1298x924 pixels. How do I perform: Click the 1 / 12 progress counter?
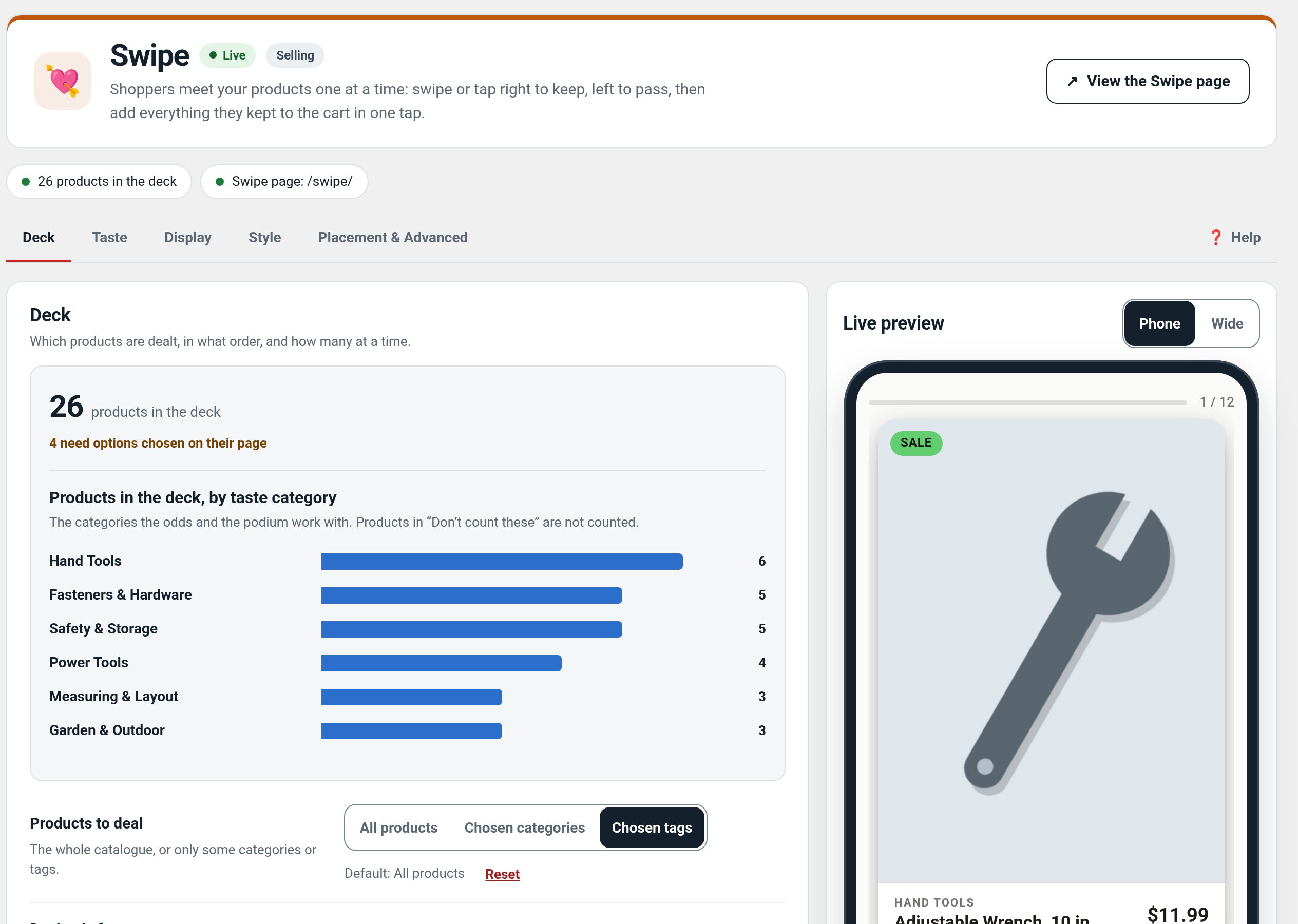click(x=1217, y=402)
